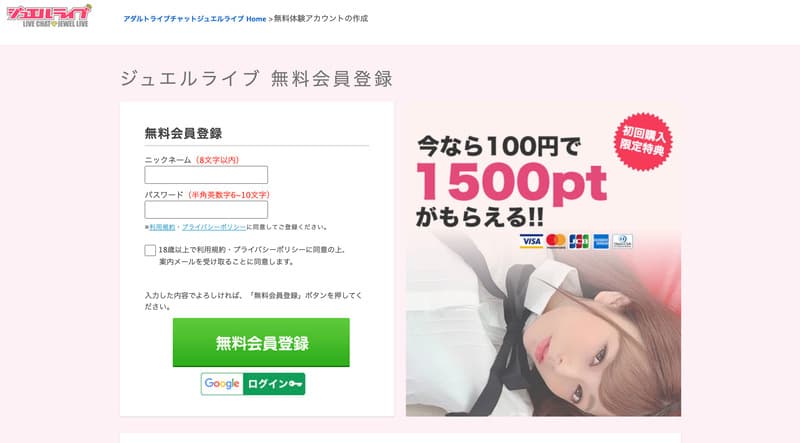This screenshot has height=443, width=800.
Task: Focus the パスワード input field
Action: (x=206, y=209)
